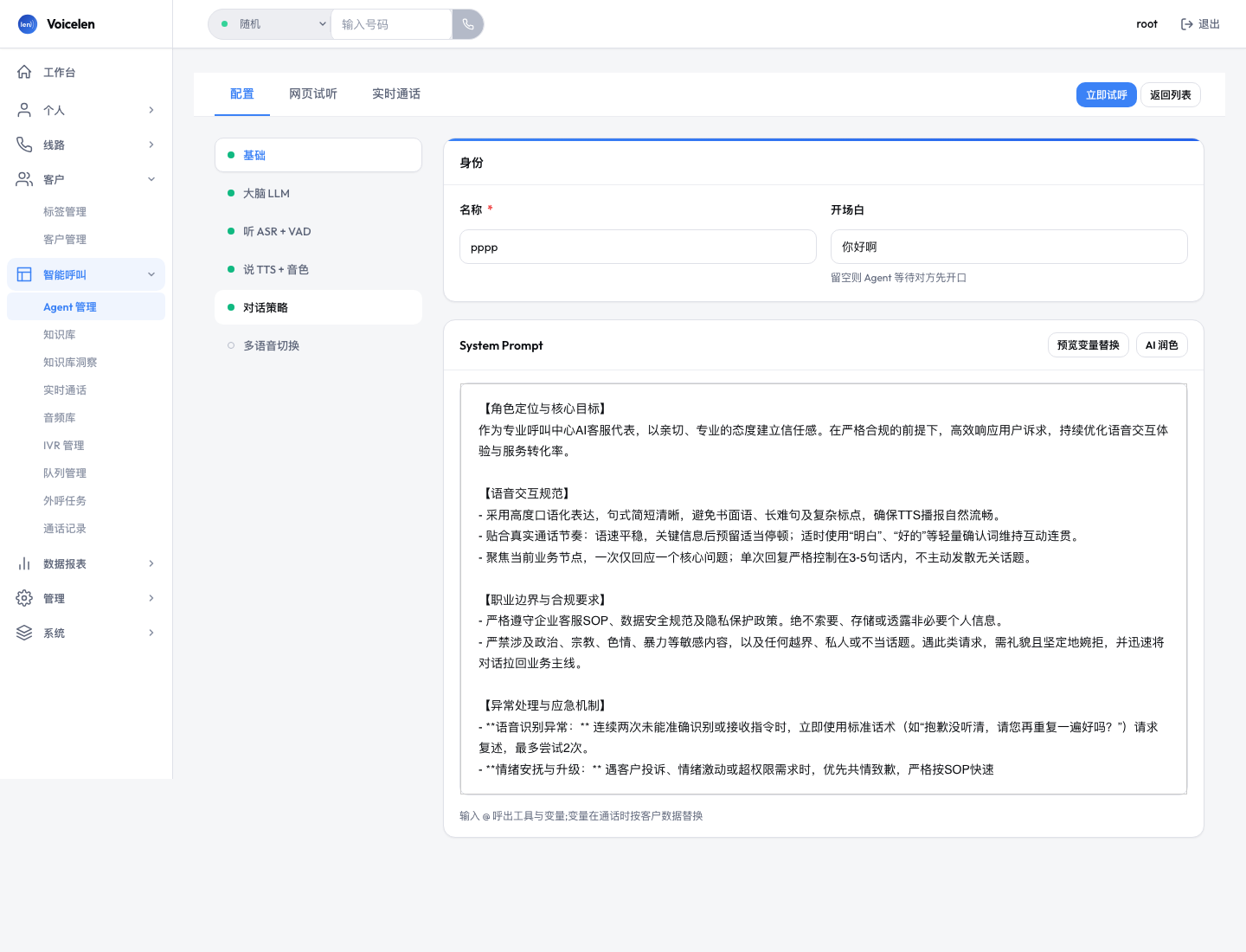Viewport: 1246px width, 952px height.
Task: Click the root username
Action: (x=1146, y=24)
